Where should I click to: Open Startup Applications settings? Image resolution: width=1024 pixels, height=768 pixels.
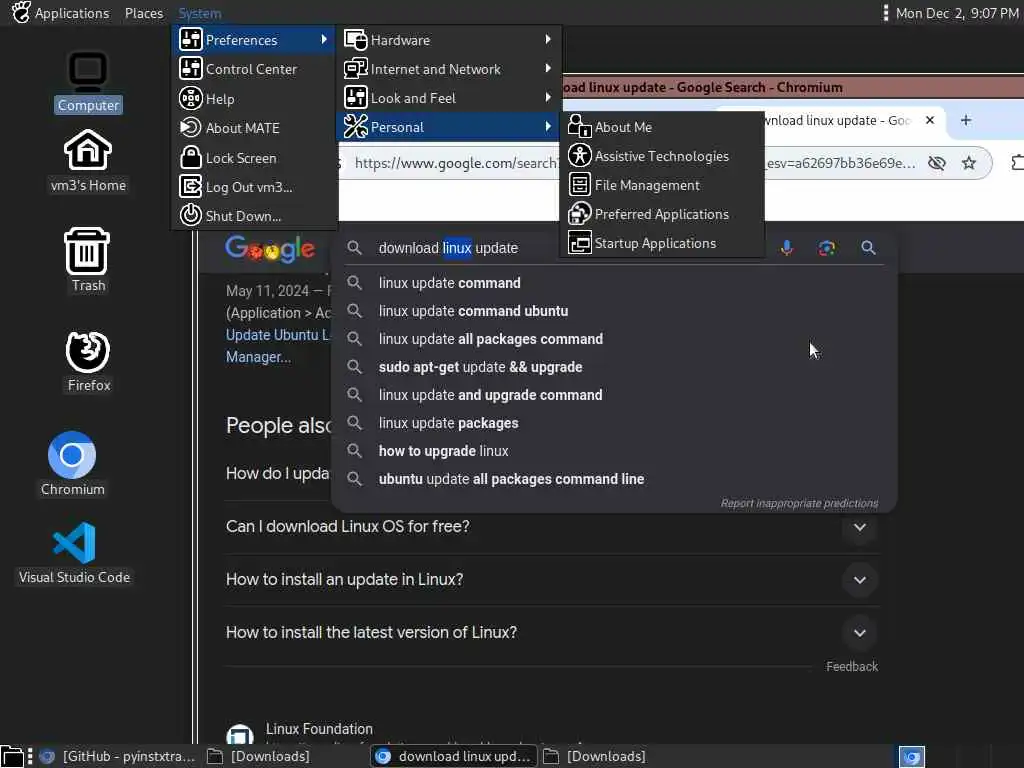[x=662, y=243]
